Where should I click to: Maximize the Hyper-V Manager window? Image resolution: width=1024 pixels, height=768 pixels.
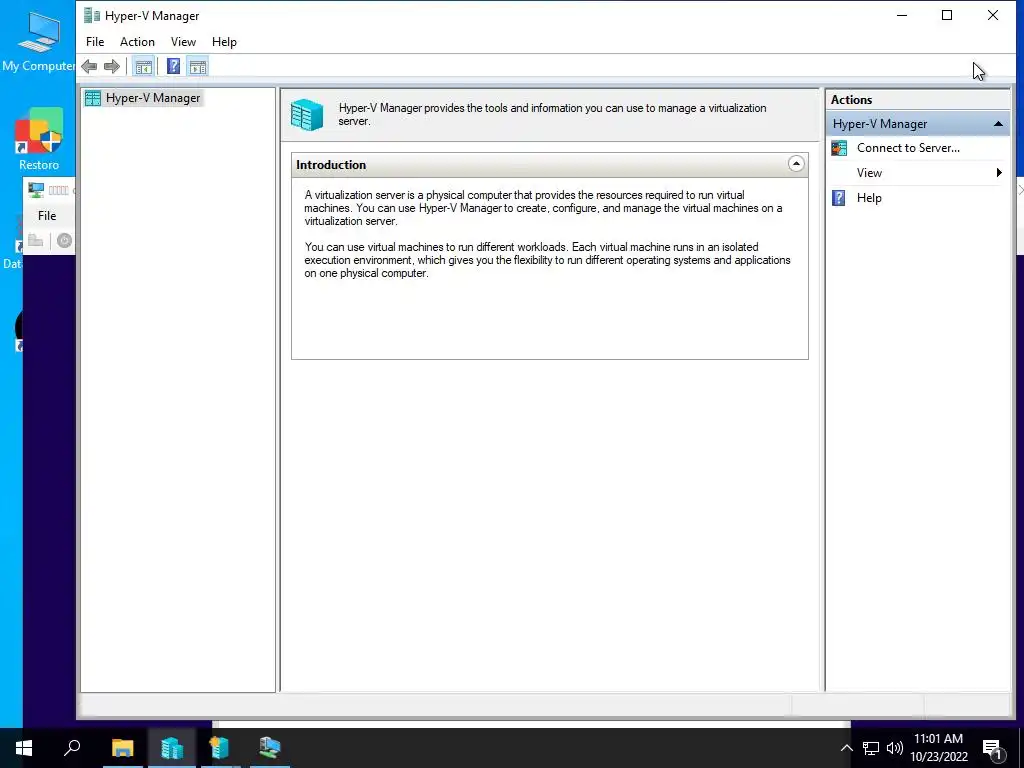(947, 16)
